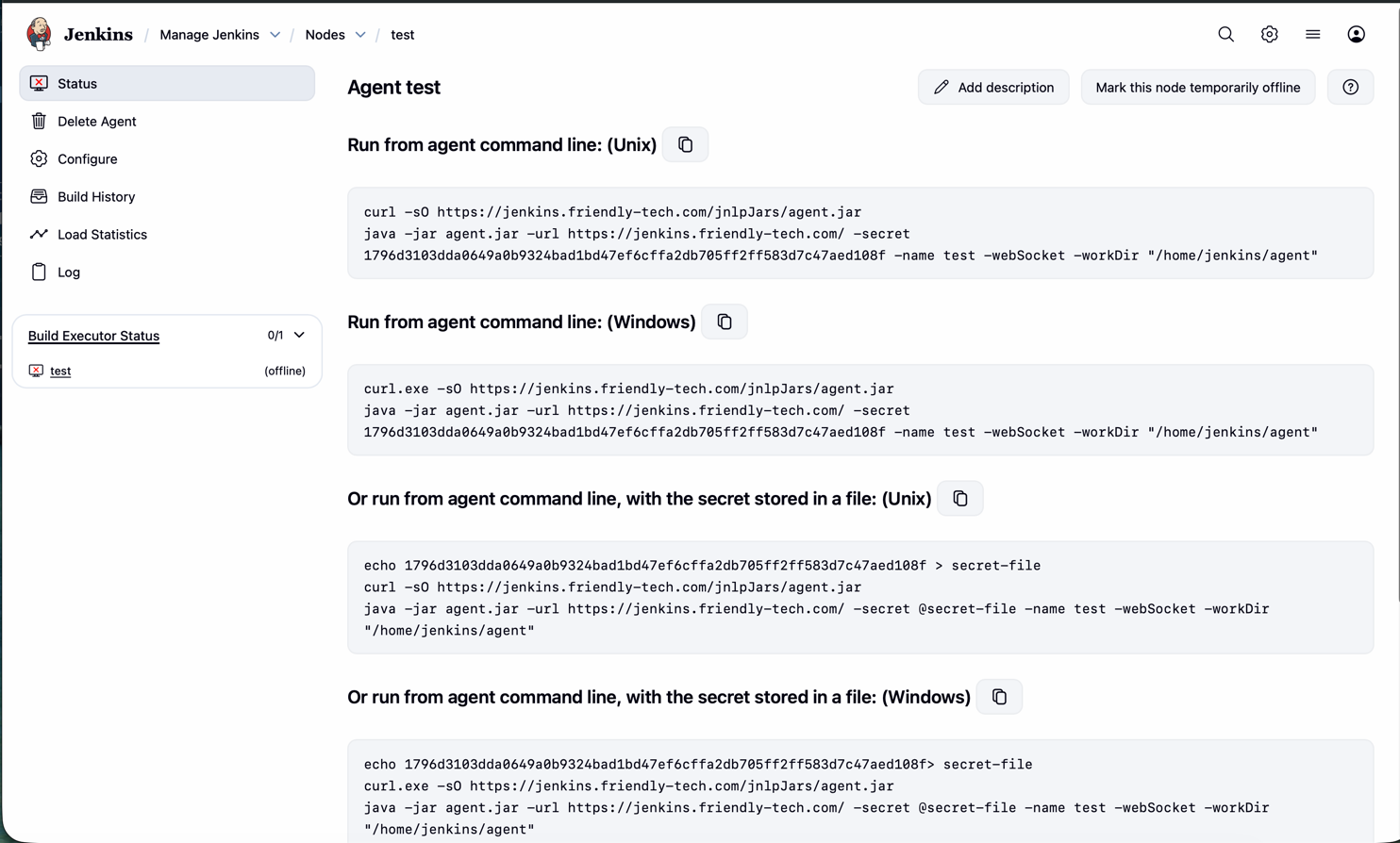Open the hamburger menu icon in header
The image size is (1400, 843).
tap(1312, 34)
